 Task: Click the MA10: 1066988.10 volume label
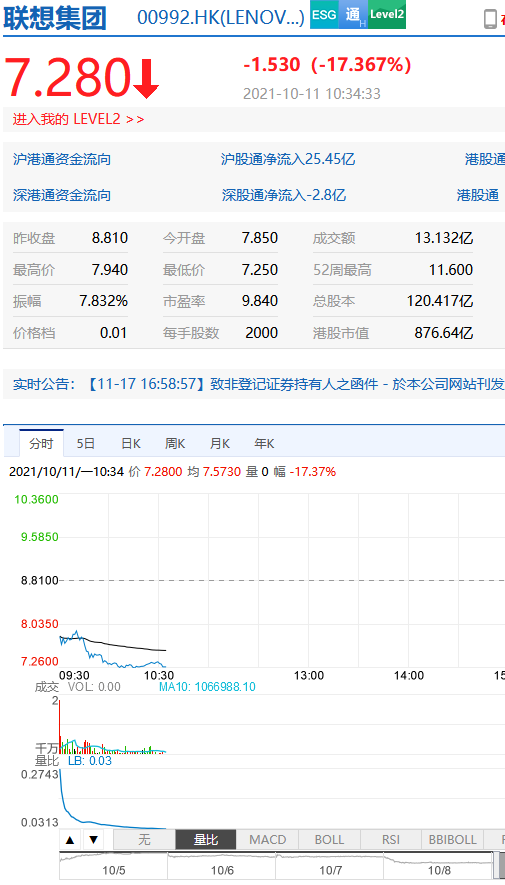(207, 687)
